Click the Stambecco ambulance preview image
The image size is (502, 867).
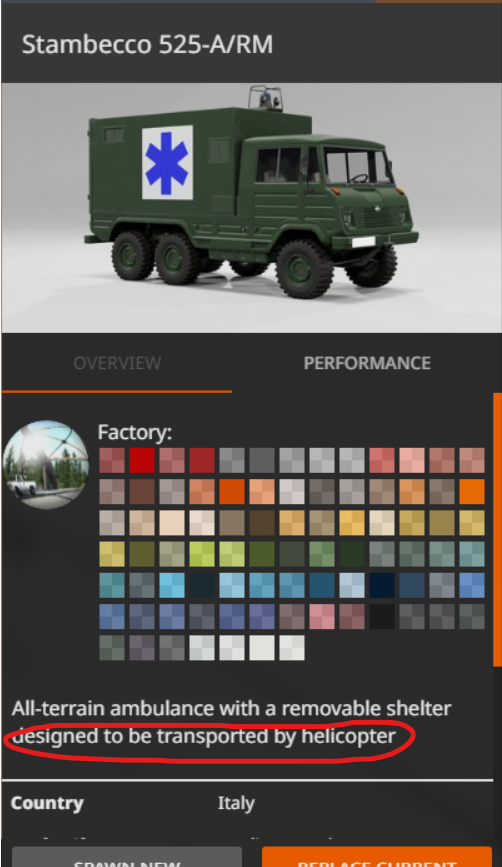[251, 208]
